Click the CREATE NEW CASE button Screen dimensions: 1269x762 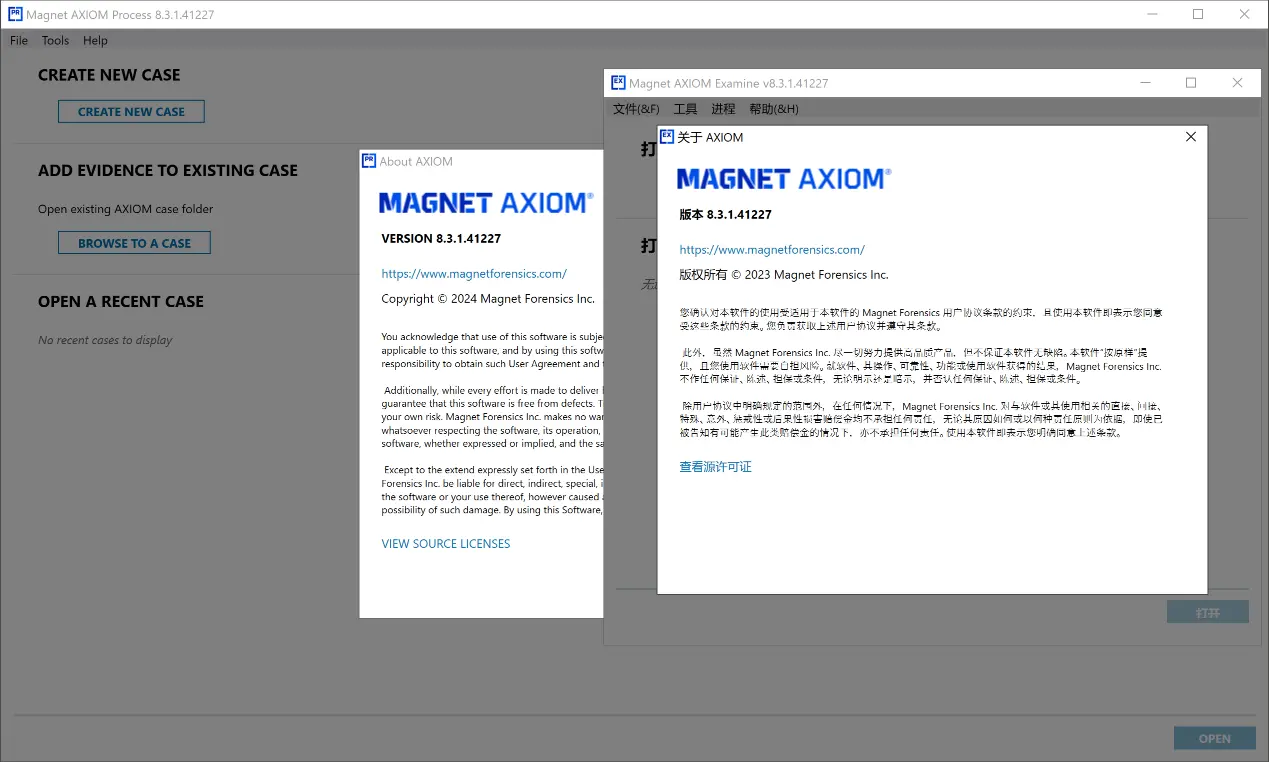pyautogui.click(x=131, y=112)
